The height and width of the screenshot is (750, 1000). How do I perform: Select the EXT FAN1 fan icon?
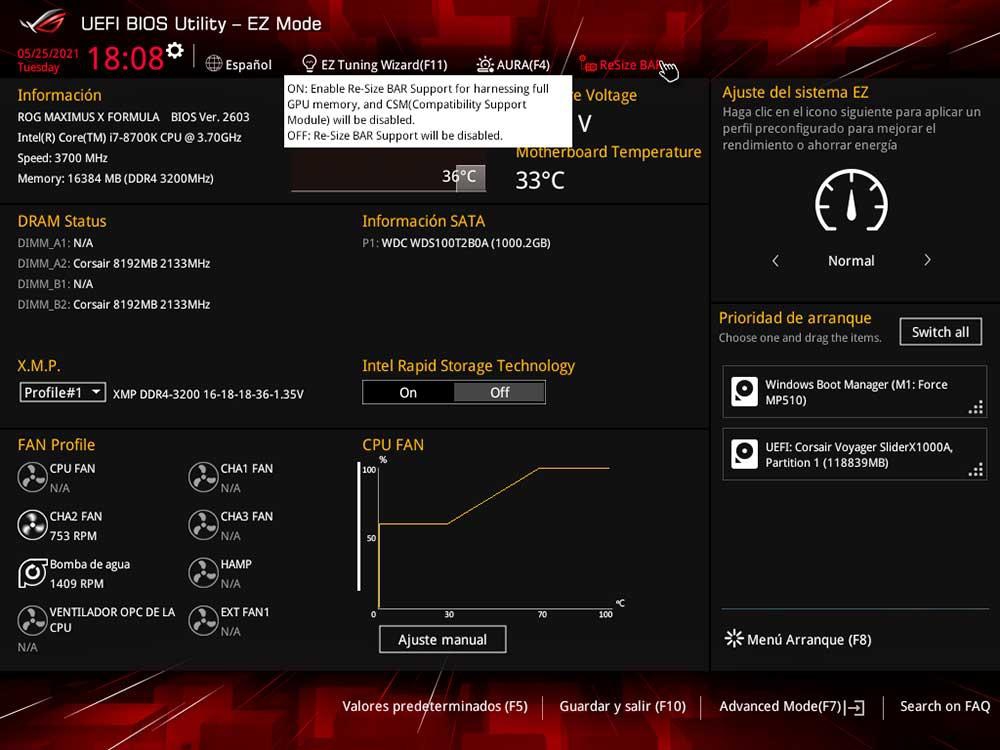click(203, 621)
